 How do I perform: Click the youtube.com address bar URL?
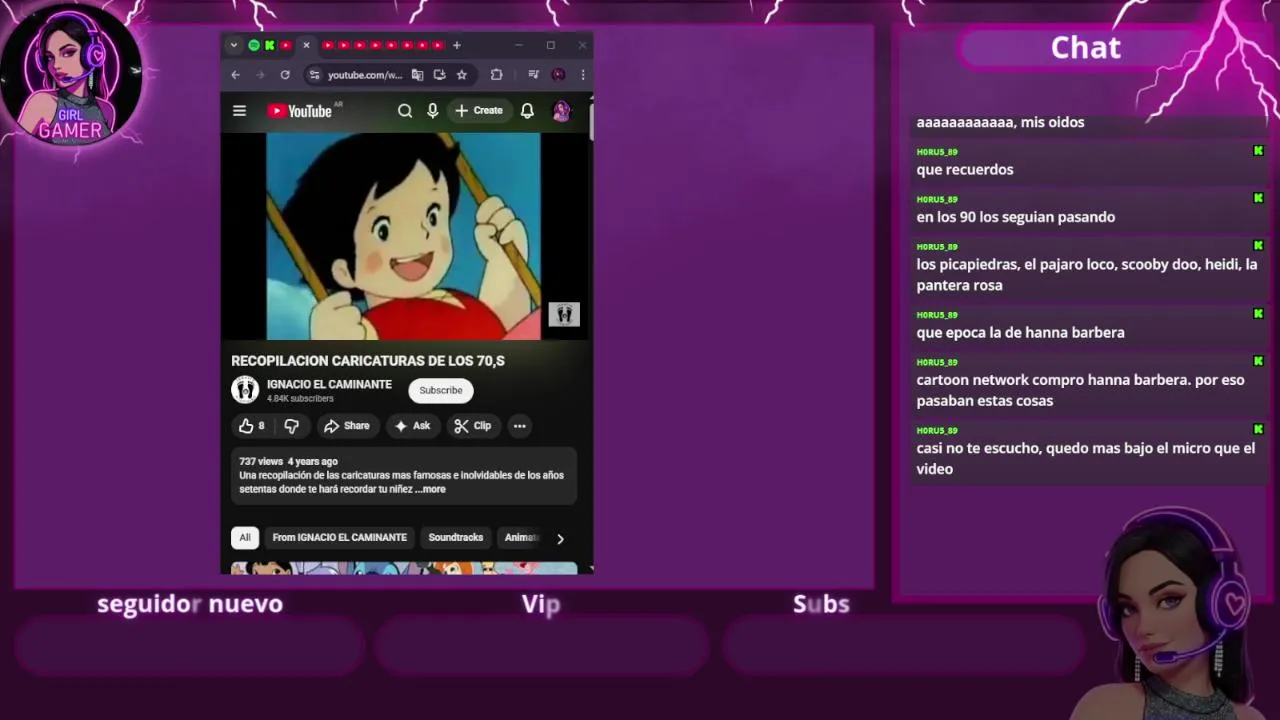365,75
